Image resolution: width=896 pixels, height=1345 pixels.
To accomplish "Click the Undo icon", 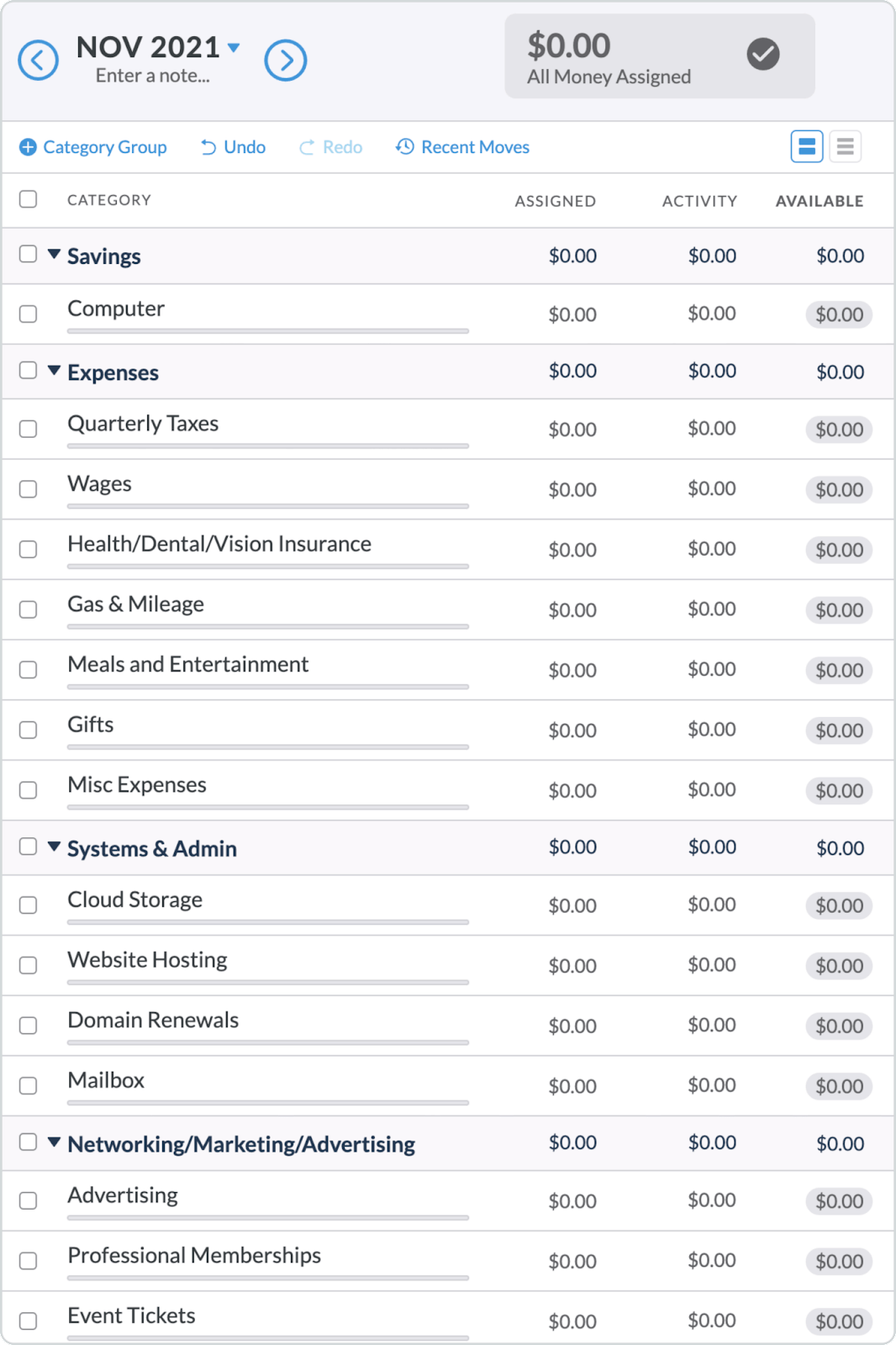I will (x=209, y=146).
